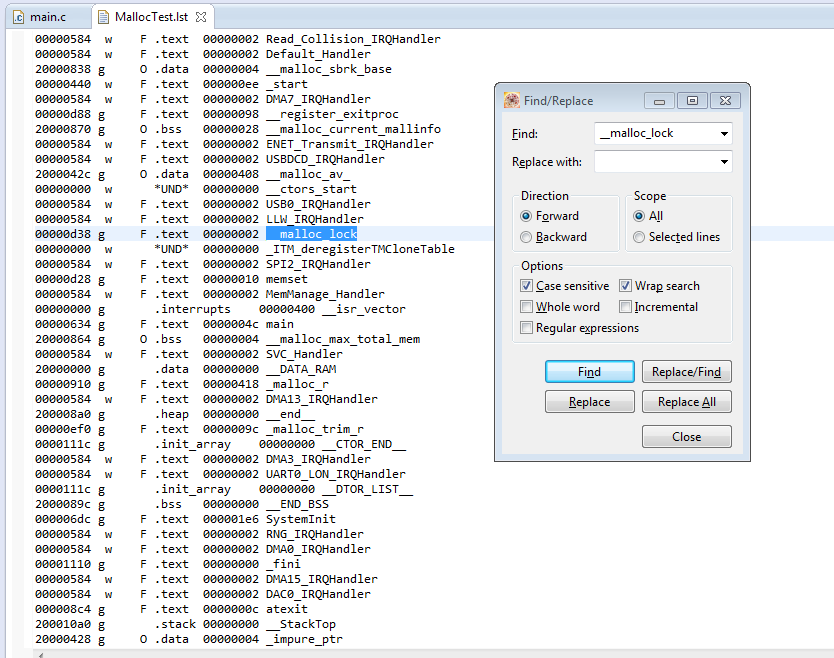This screenshot has height=658, width=834.
Task: Click the USB0_IRQHandler symbol text
Action: [x=318, y=204]
